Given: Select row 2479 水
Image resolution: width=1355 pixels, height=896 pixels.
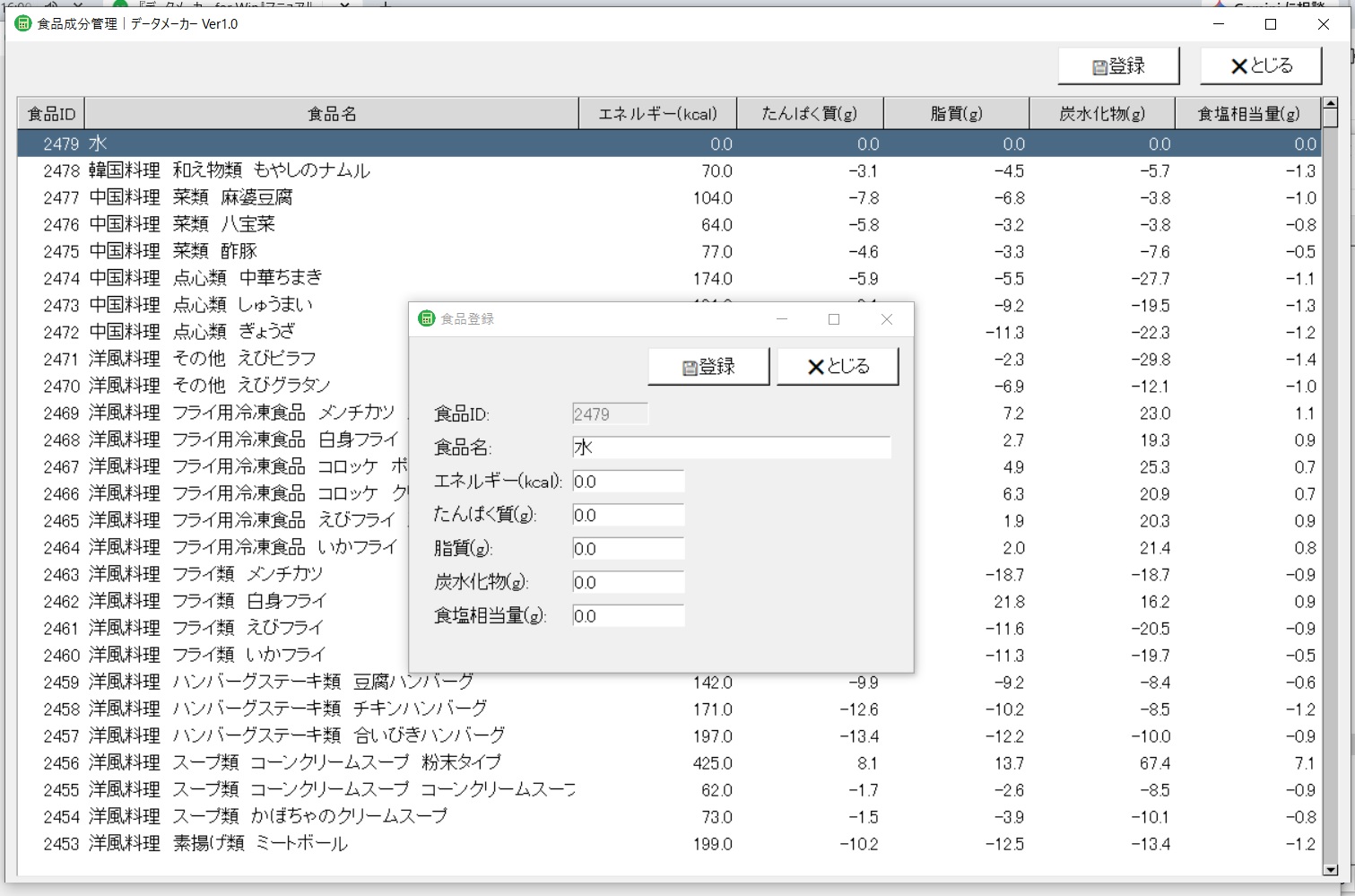Looking at the screenshot, I should [669, 144].
